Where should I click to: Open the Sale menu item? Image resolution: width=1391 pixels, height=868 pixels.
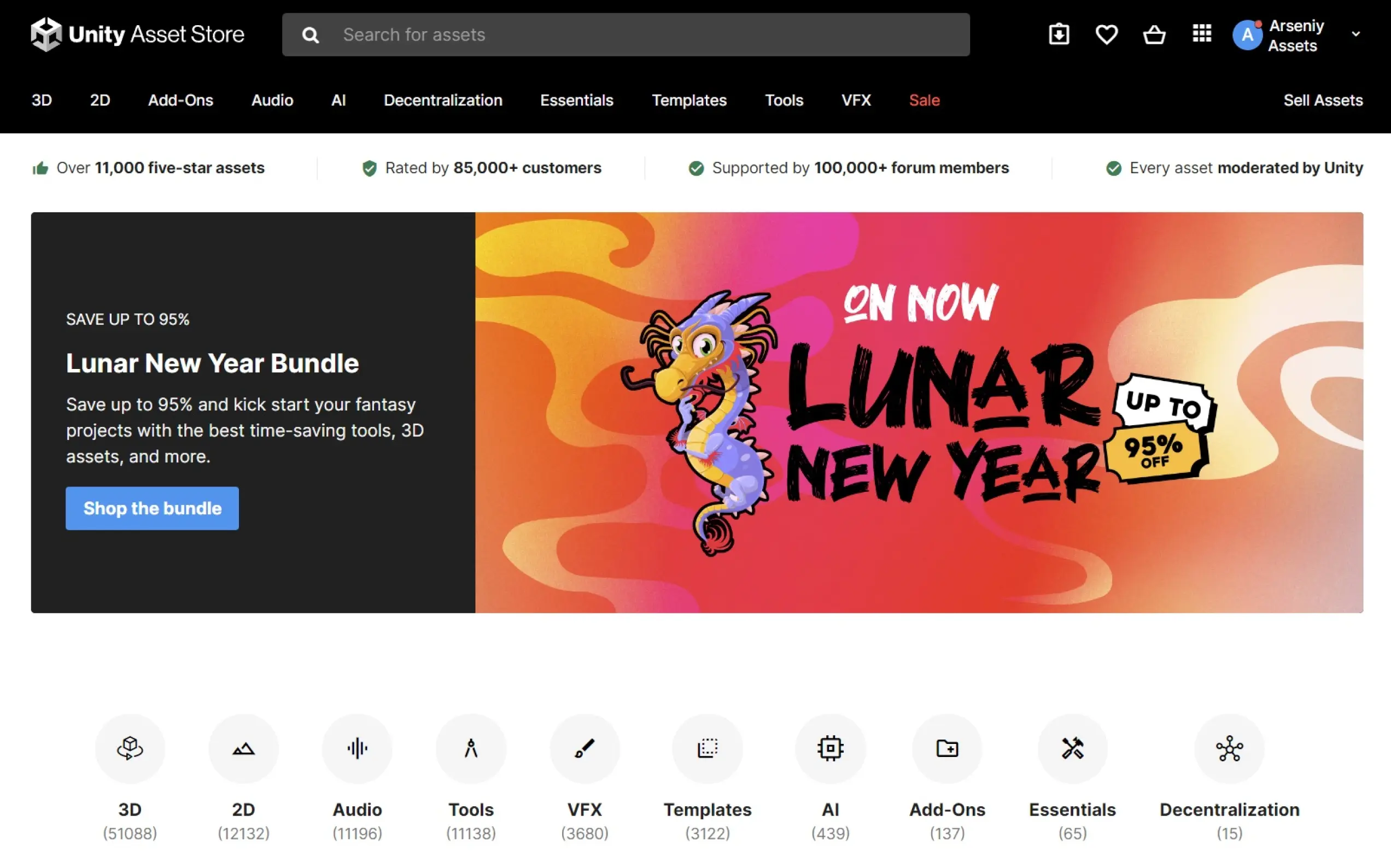(924, 101)
